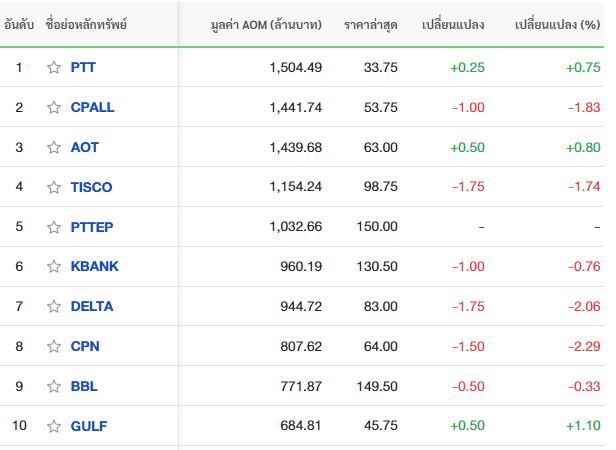
Task: Click the star icon beside DELTA
Action: (x=54, y=306)
